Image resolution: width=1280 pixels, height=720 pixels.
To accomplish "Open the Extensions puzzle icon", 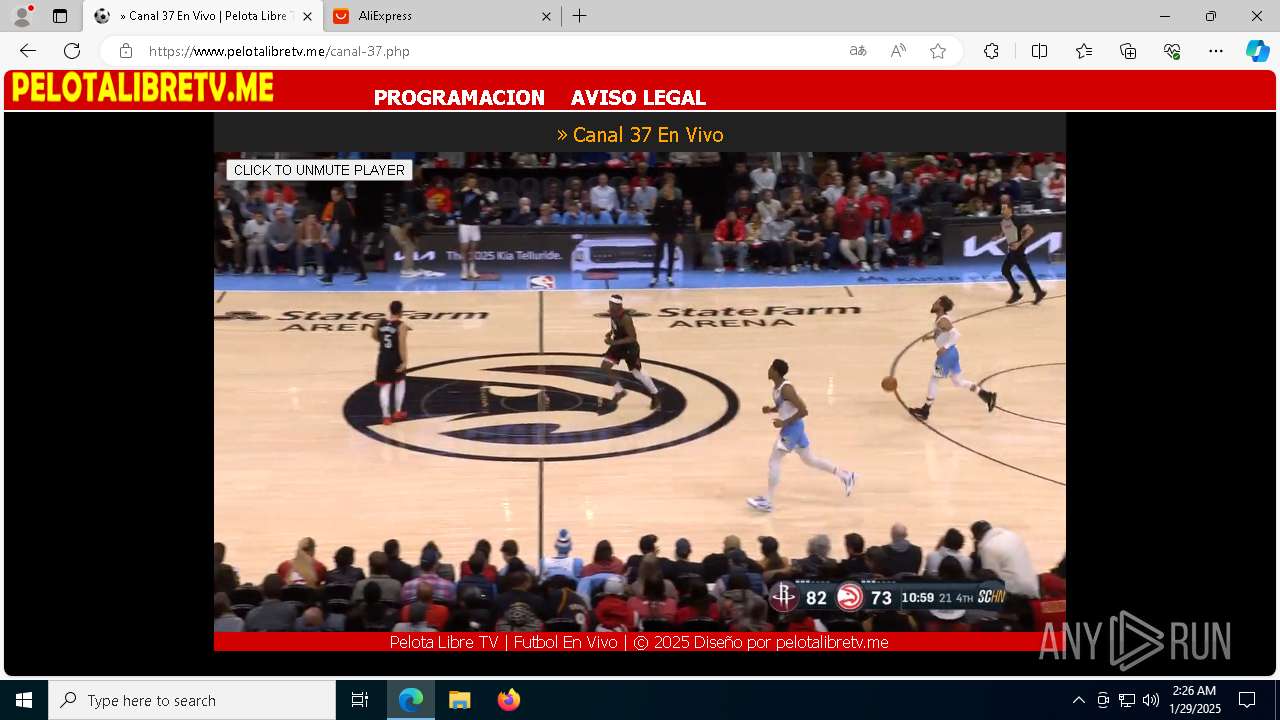I will tap(991, 51).
